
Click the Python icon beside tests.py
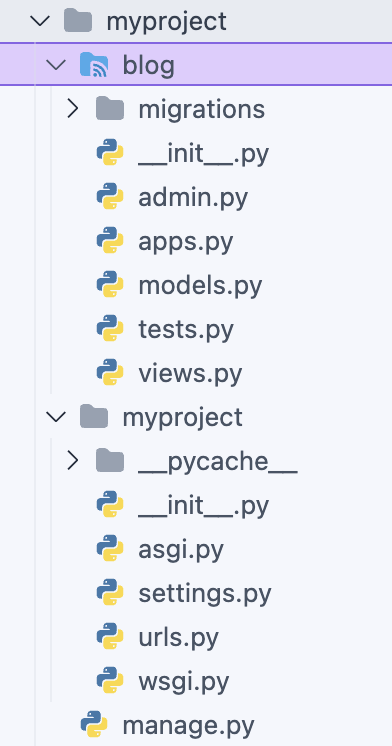point(110,329)
